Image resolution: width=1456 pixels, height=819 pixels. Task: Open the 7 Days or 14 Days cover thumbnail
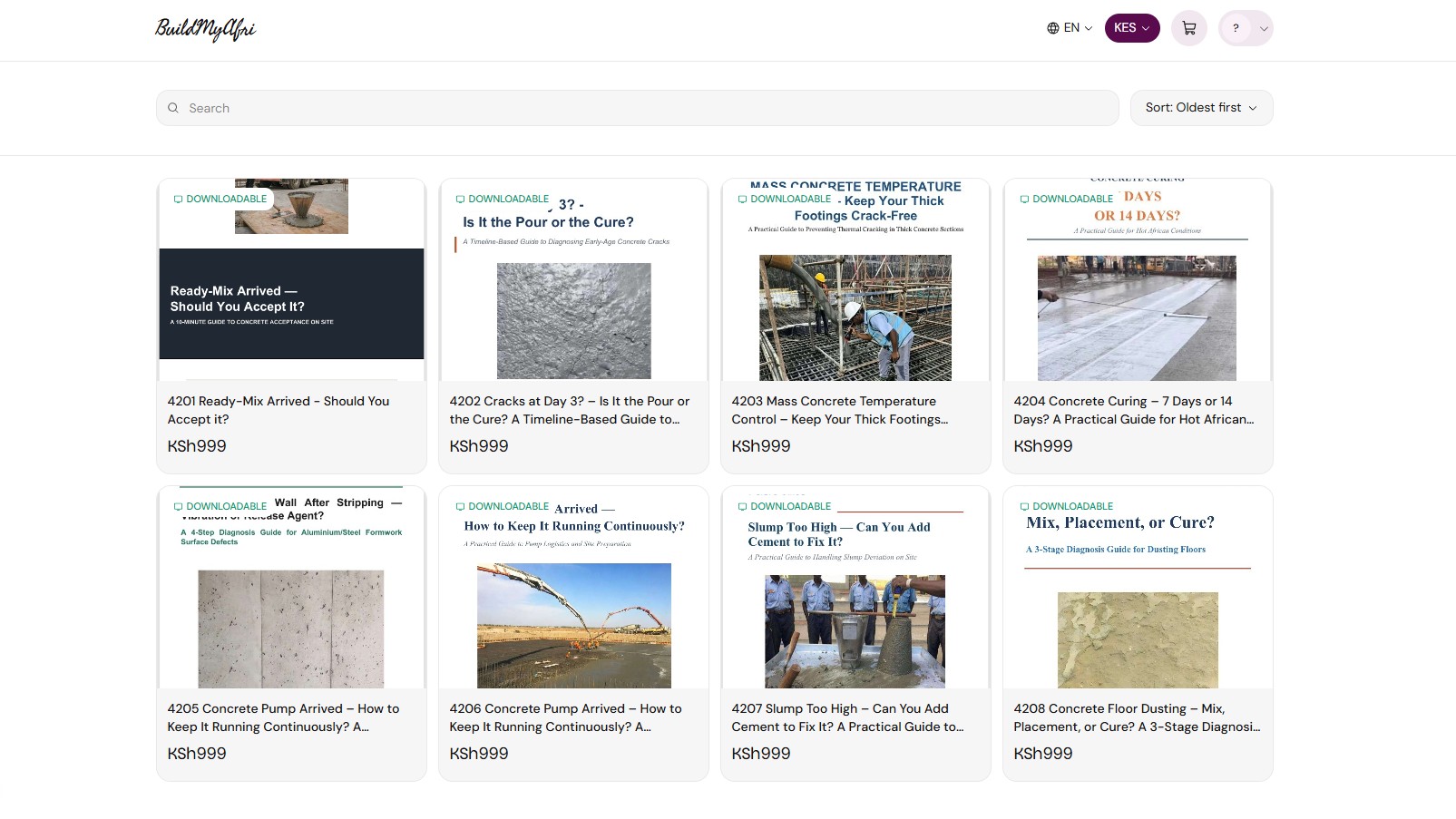click(1138, 279)
